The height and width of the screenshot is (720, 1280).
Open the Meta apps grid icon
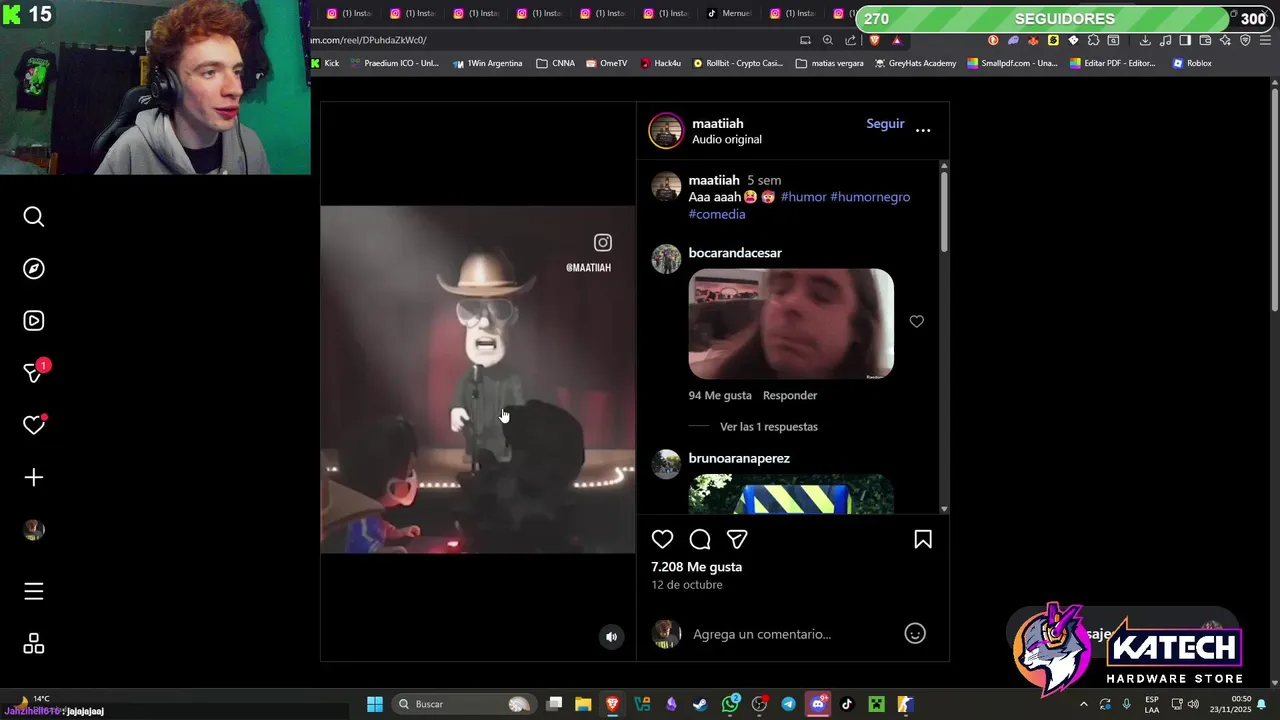click(34, 644)
